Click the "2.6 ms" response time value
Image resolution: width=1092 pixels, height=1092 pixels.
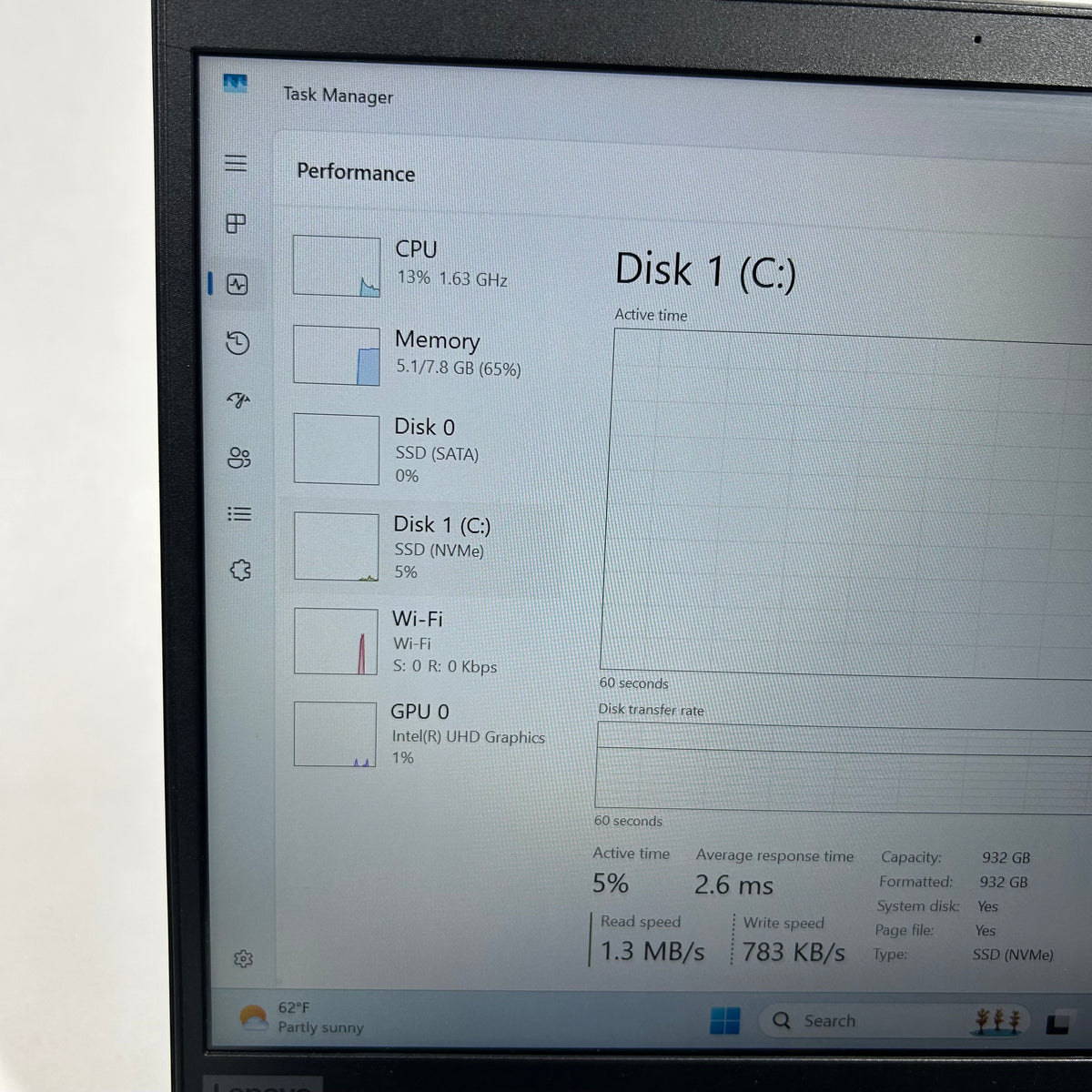coord(733,885)
